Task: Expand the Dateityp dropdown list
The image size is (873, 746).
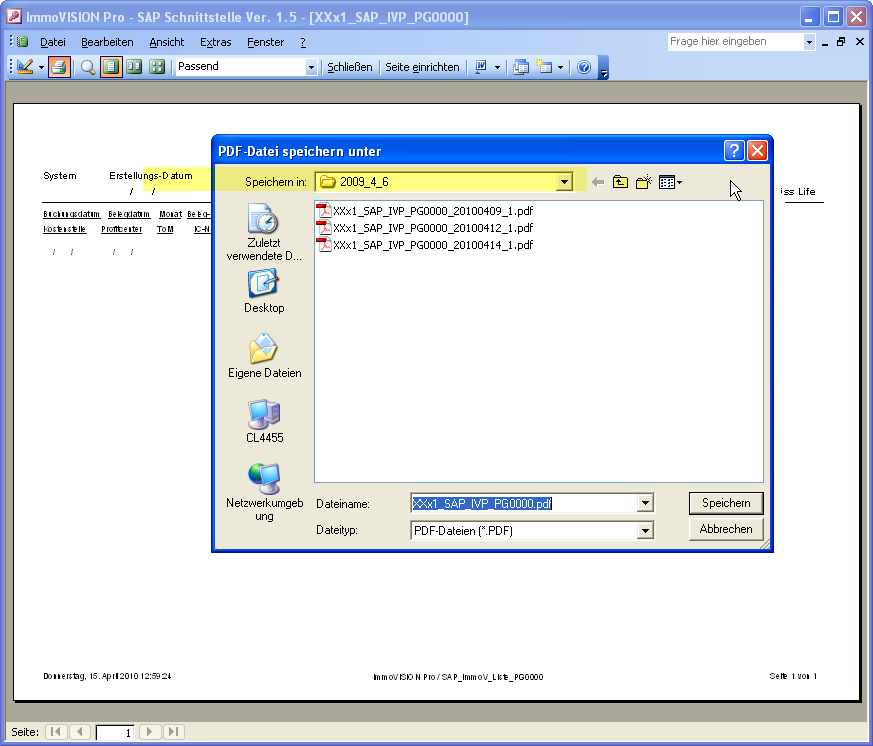Action: [x=645, y=531]
